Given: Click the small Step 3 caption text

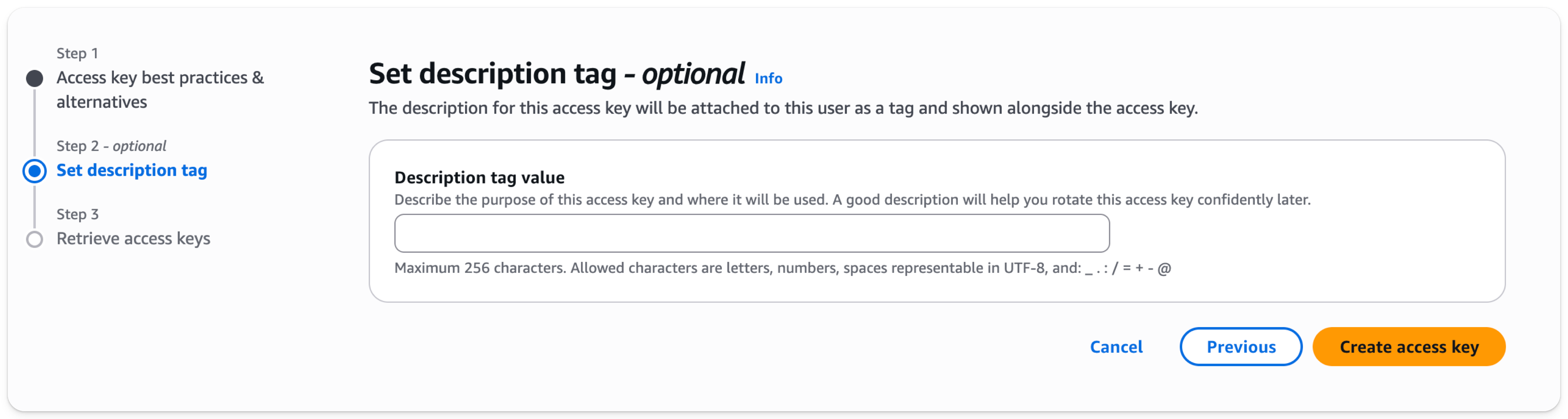Looking at the screenshot, I should (x=77, y=214).
